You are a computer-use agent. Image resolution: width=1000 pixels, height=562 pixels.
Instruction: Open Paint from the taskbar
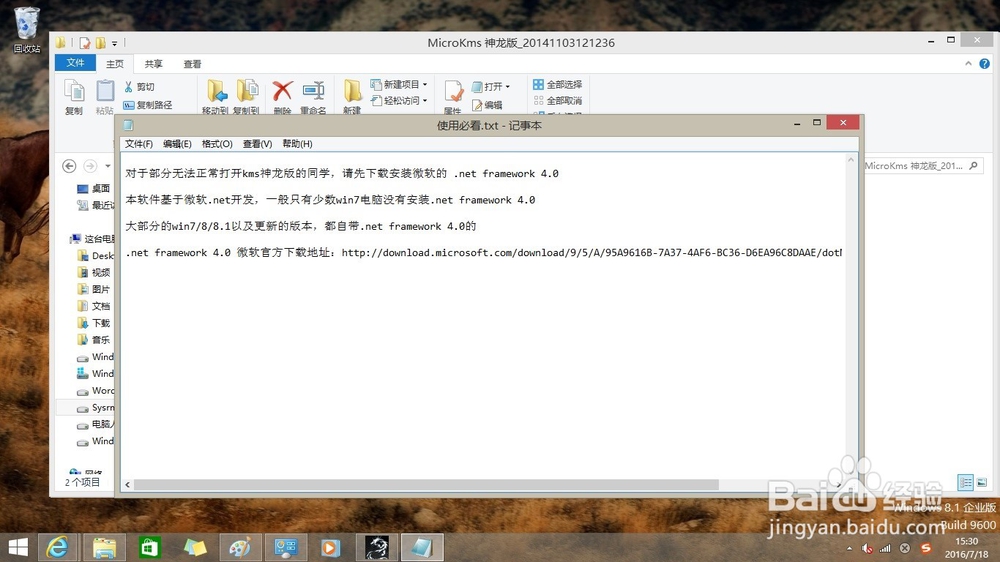[x=240, y=547]
